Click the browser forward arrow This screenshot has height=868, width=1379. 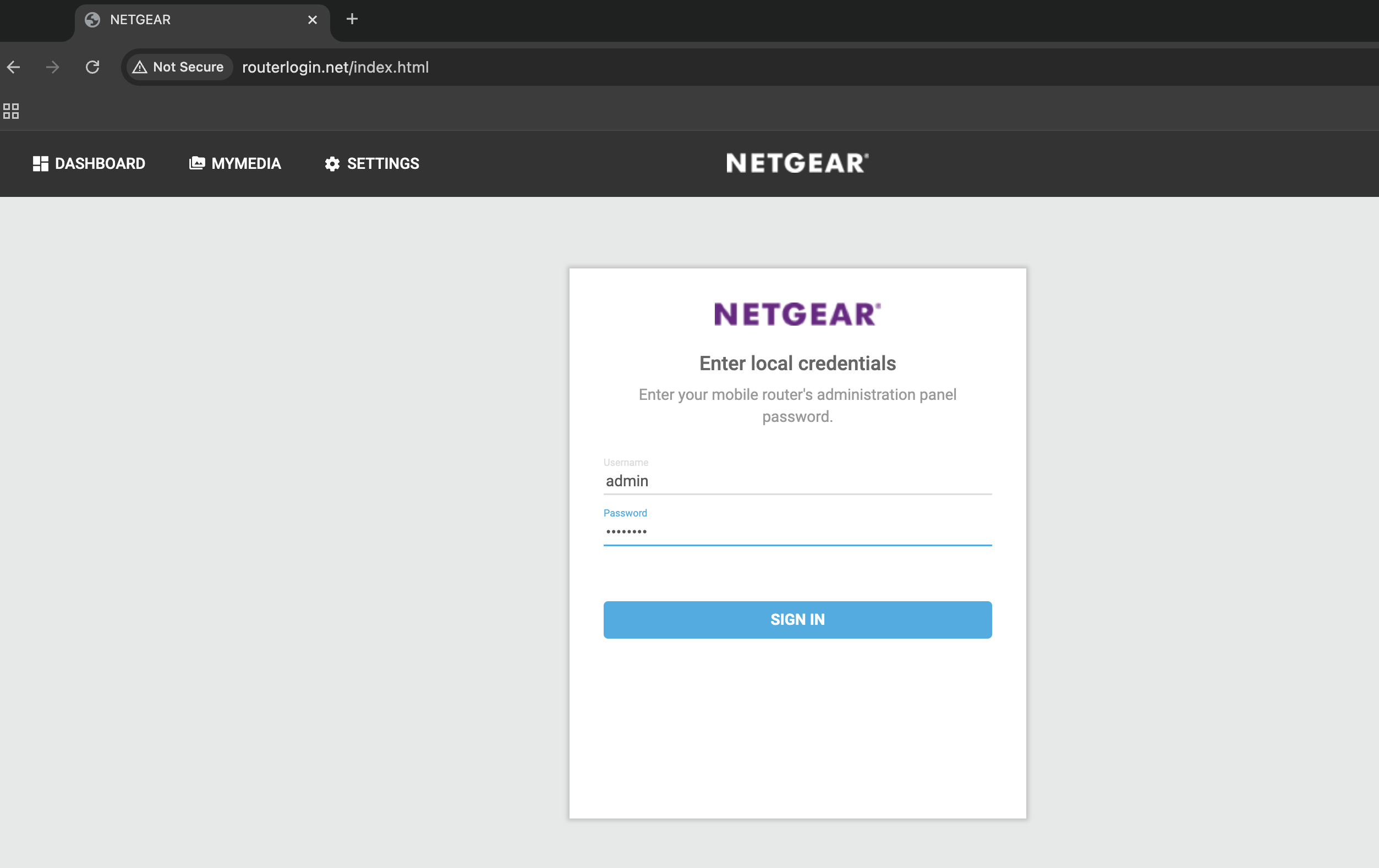(x=52, y=67)
